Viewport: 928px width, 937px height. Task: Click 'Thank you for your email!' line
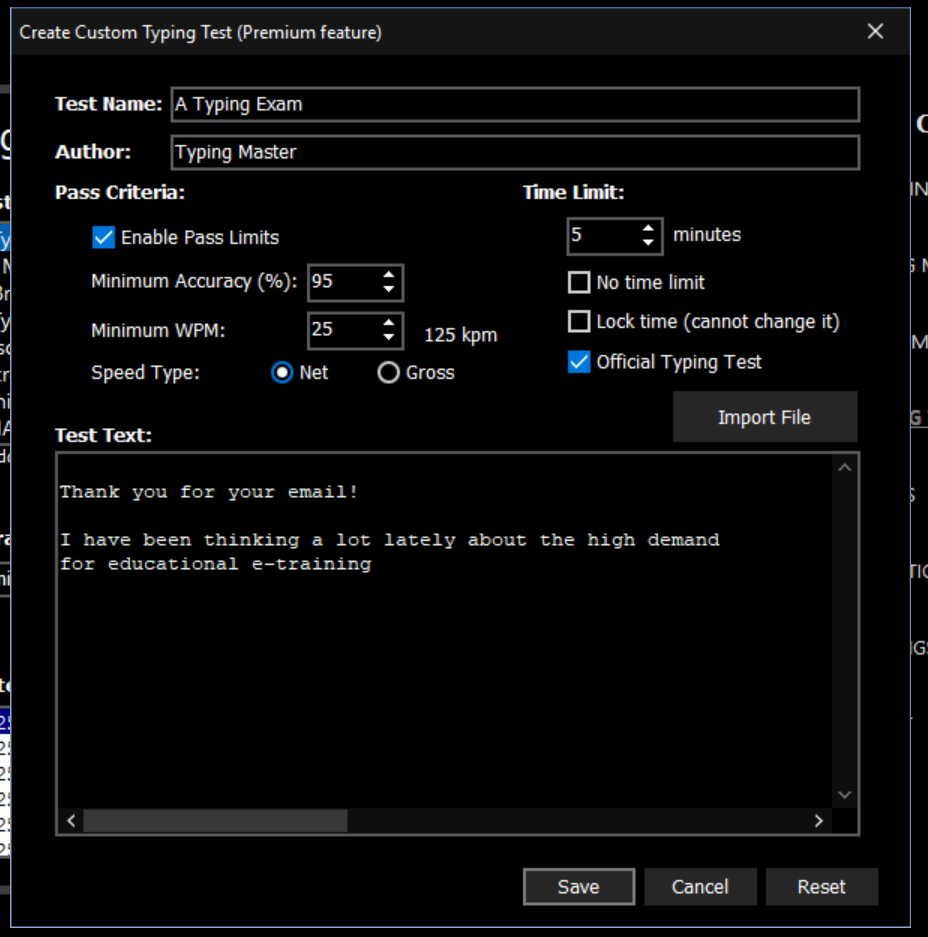tap(209, 492)
